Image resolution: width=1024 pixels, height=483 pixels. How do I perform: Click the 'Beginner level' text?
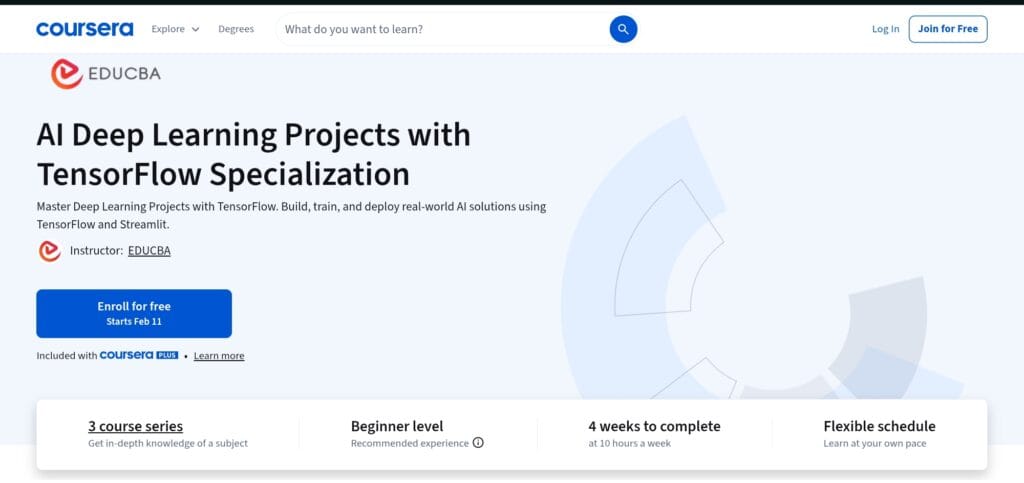397,426
